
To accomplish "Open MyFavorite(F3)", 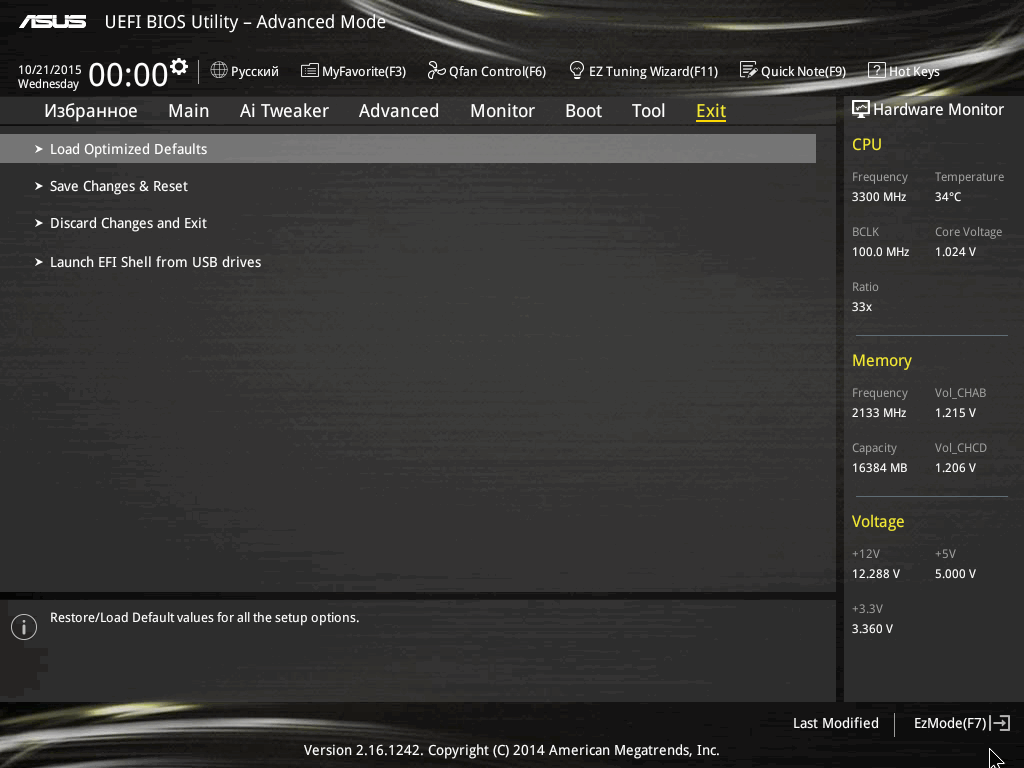I will click(x=364, y=71).
